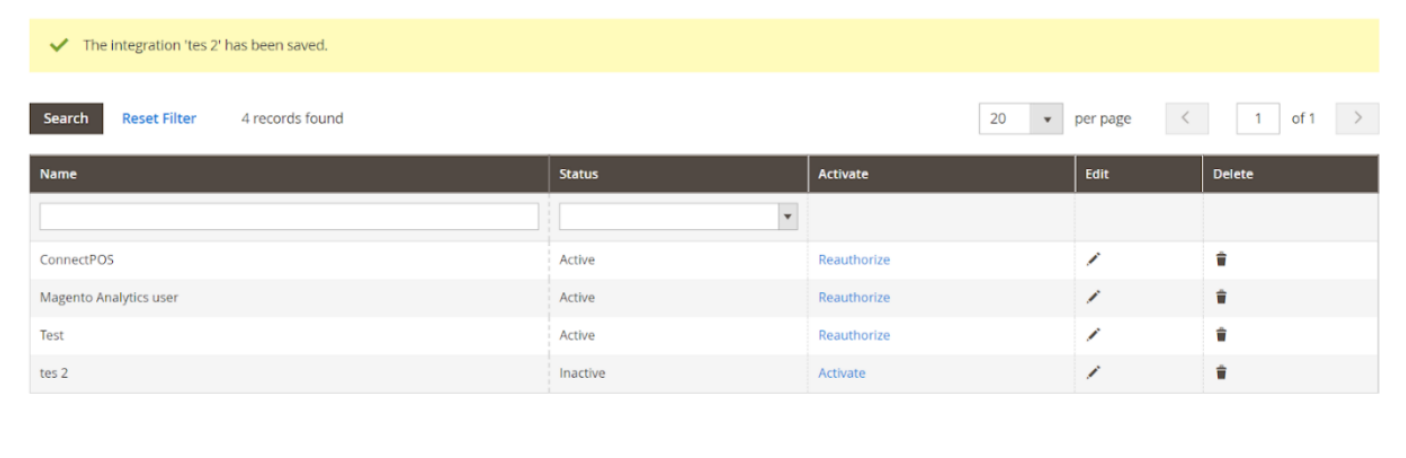Edit the ConnectPOS integration pencil icon
The image size is (1406, 458).
click(x=1093, y=259)
